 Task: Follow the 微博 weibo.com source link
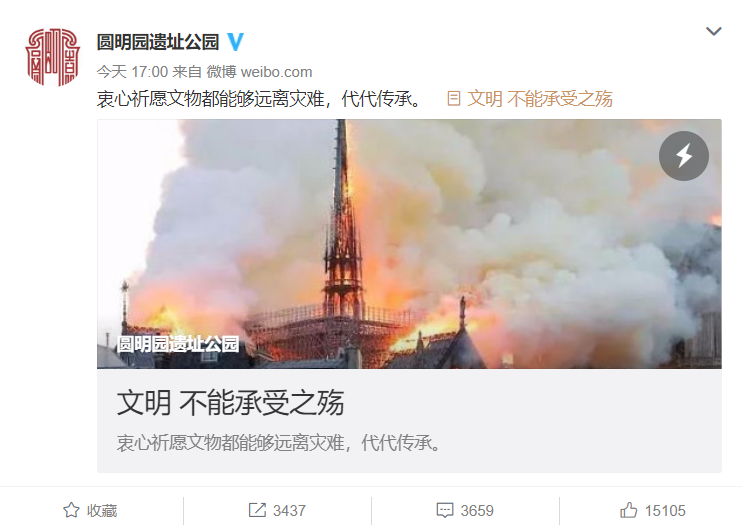tap(259, 72)
